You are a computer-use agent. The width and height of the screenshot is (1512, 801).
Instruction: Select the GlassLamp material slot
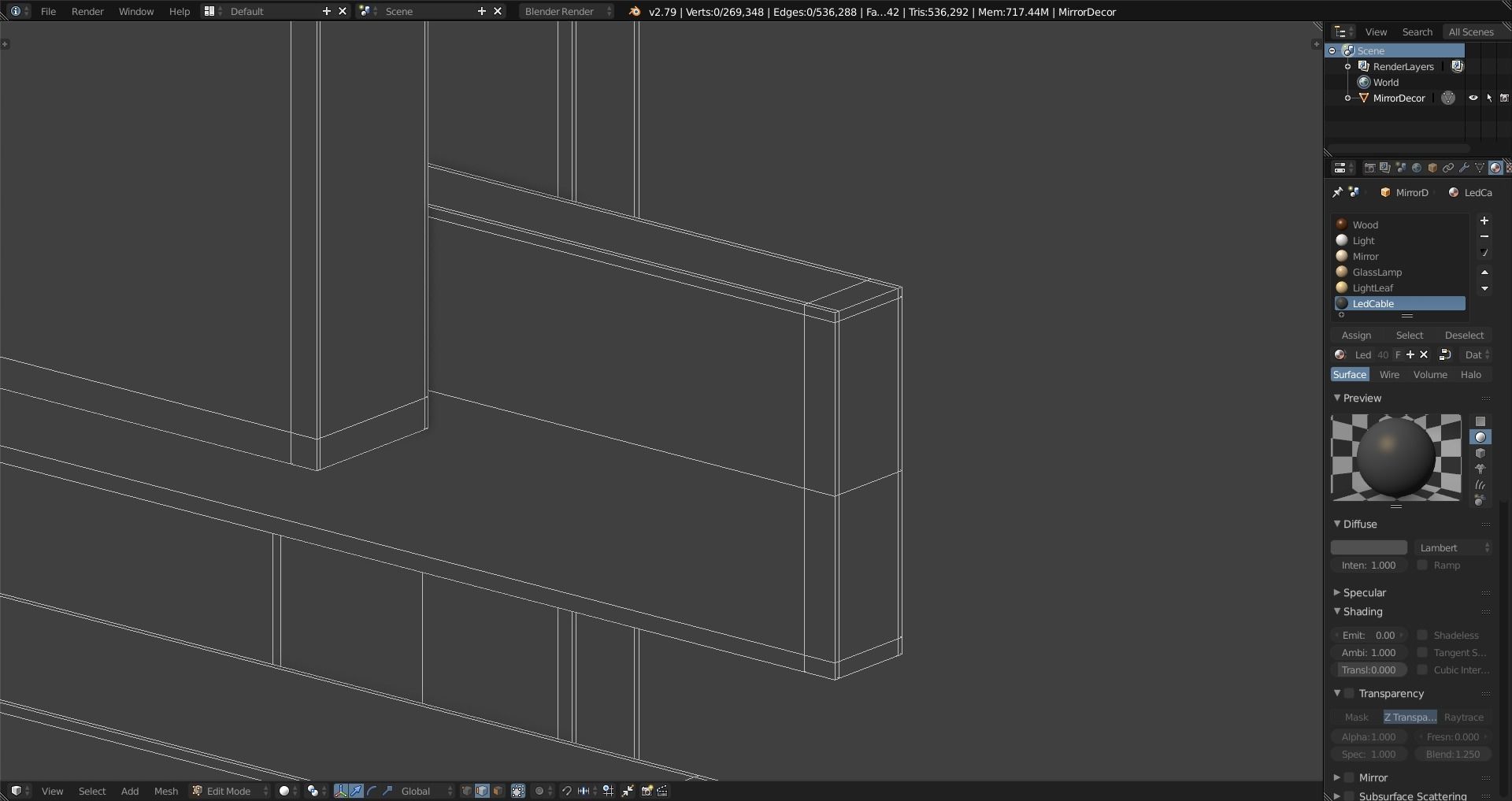[x=1399, y=272]
